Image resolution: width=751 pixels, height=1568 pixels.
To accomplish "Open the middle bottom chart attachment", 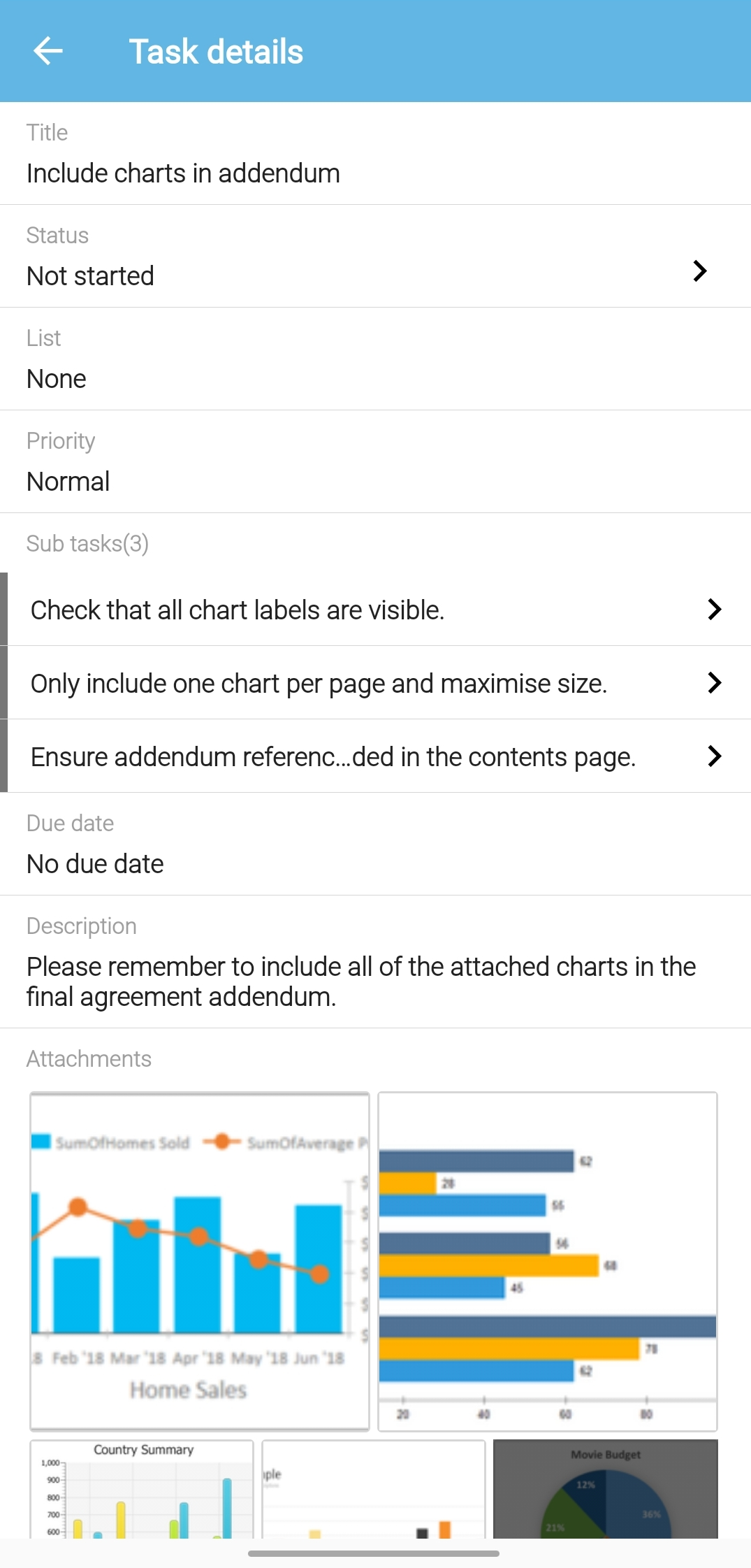I will click(374, 1489).
